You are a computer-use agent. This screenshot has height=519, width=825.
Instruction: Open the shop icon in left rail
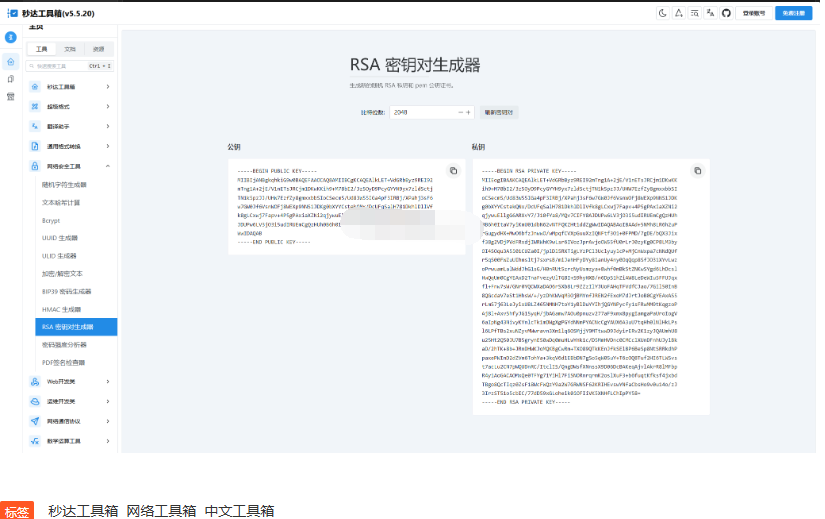pos(11,97)
